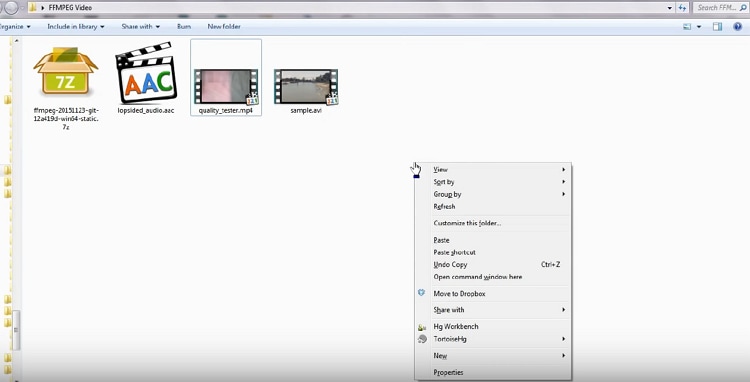
Task: Click the navigation pane scrollbar thumb
Action: click(16, 330)
